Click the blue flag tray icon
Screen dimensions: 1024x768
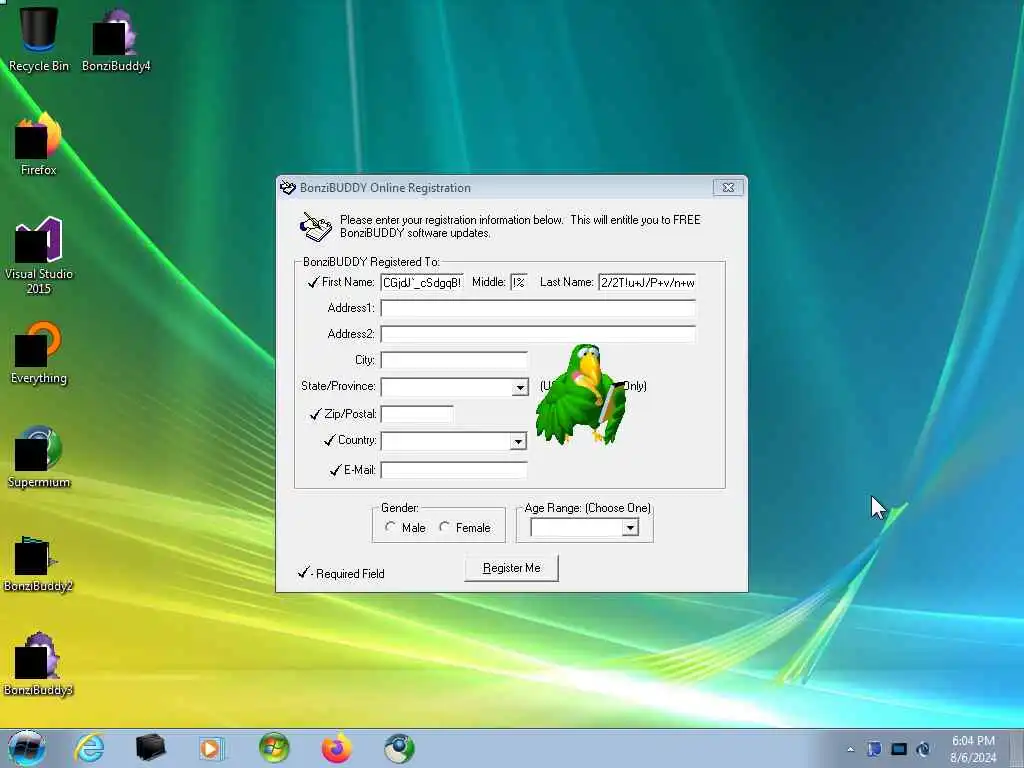point(874,749)
